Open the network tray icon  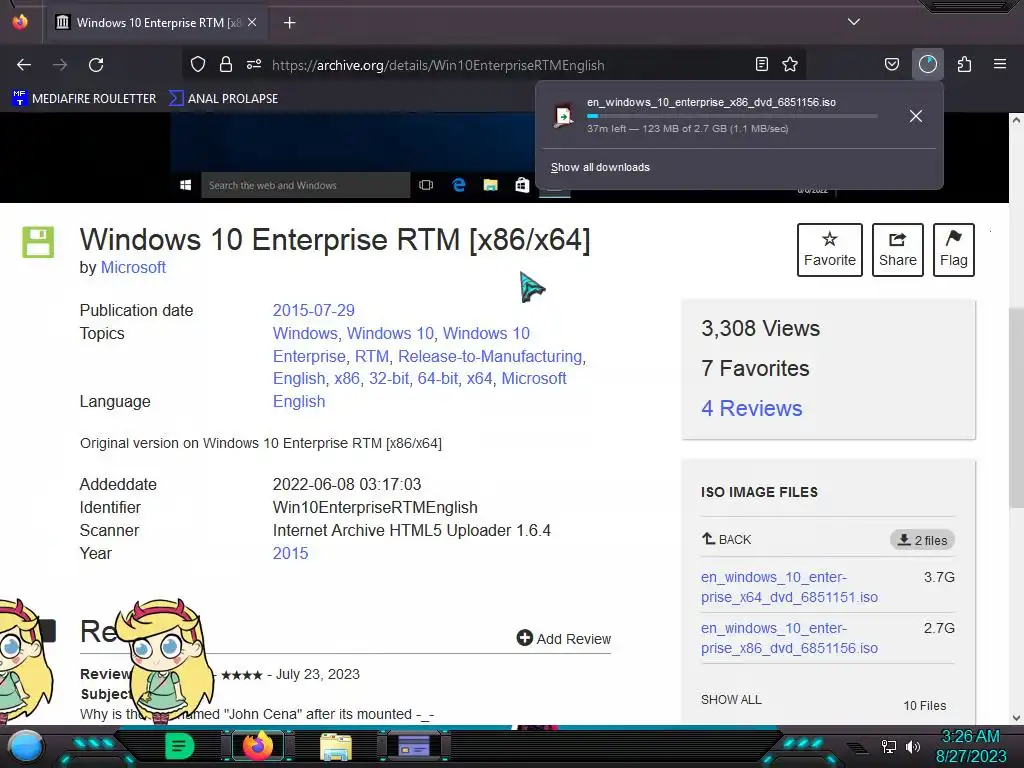(x=888, y=747)
